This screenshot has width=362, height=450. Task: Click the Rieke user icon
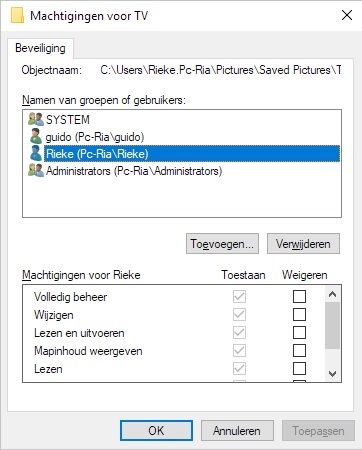(36, 153)
